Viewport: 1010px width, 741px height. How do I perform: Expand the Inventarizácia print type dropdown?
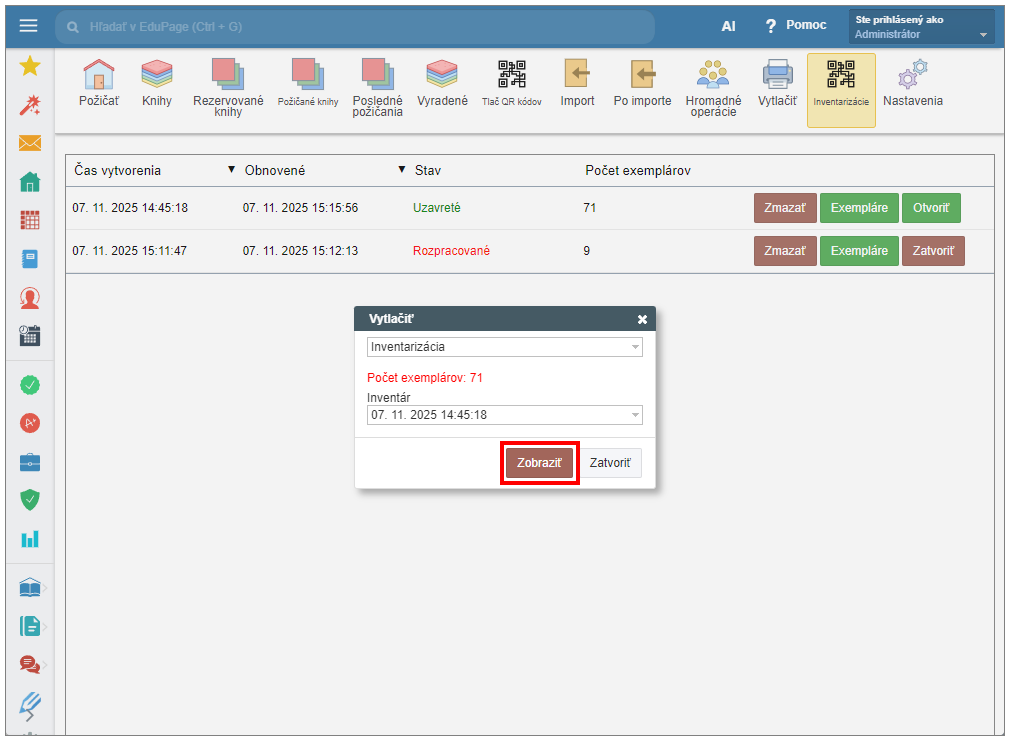tap(504, 347)
